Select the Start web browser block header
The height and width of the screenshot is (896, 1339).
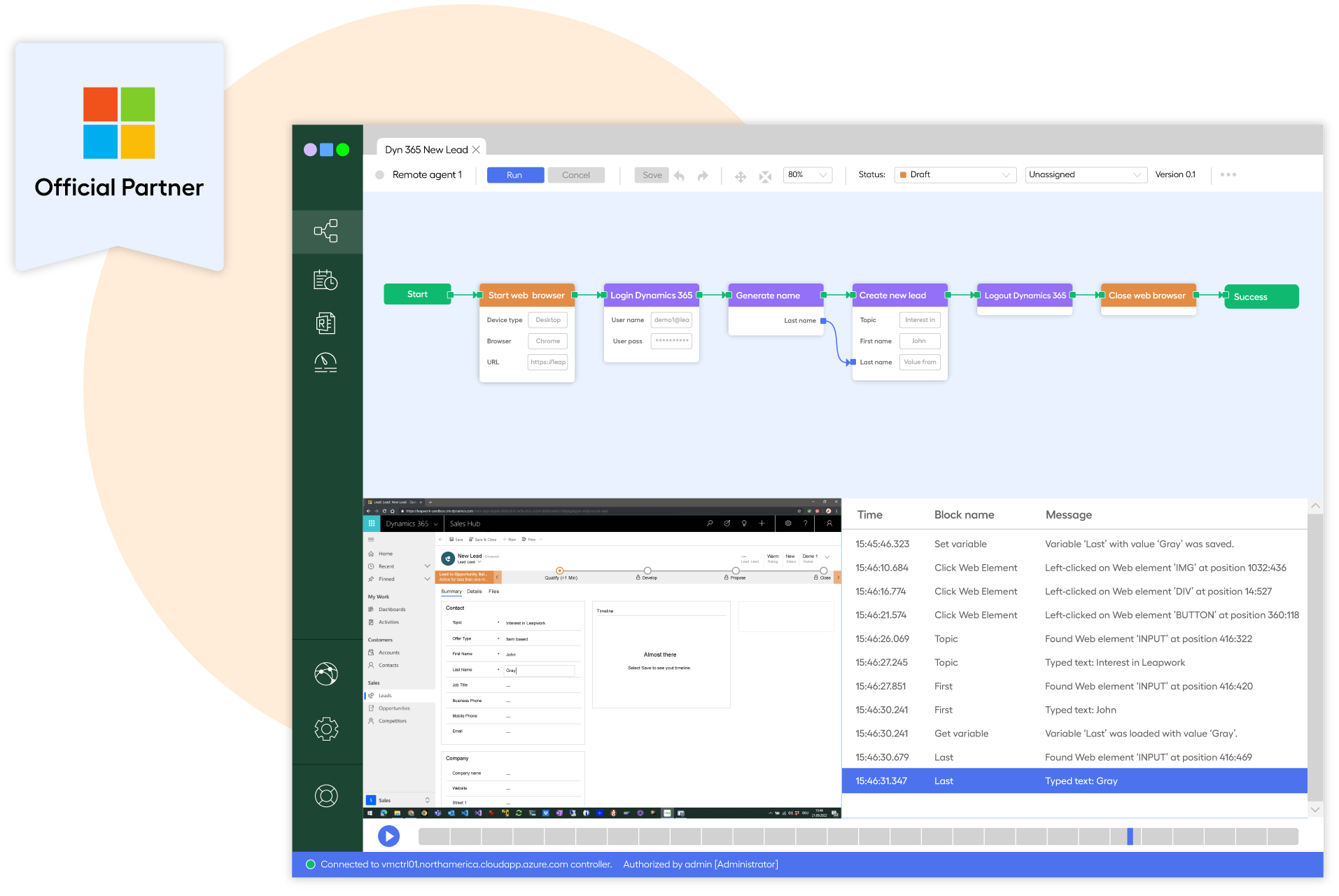click(x=526, y=295)
